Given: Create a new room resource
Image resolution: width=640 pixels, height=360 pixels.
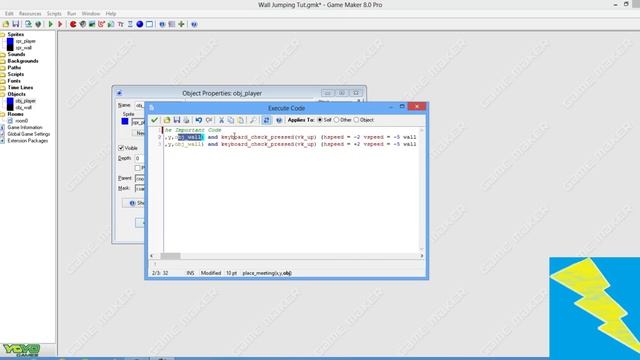Looking at the screenshot, I should (149, 24).
